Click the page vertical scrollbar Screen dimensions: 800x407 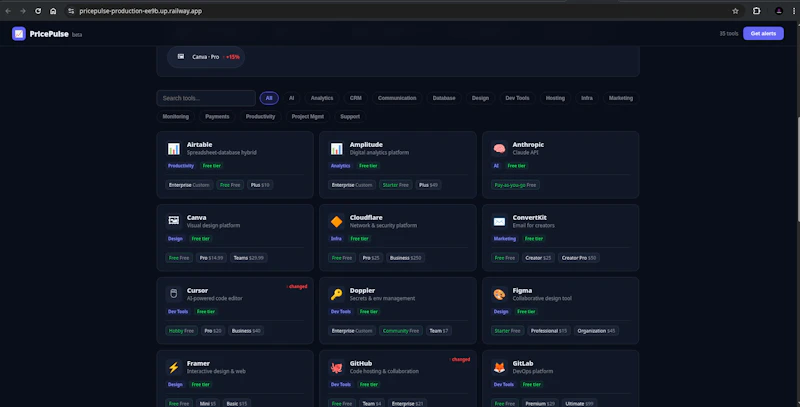coord(798,170)
